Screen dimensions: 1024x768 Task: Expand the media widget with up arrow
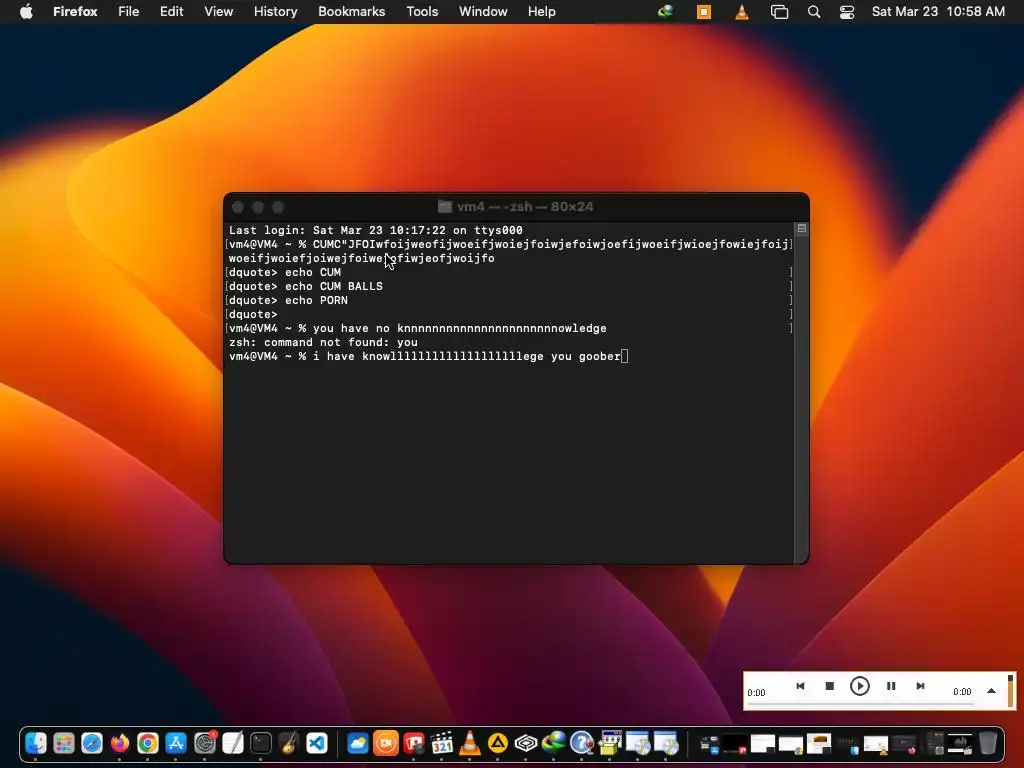(991, 691)
